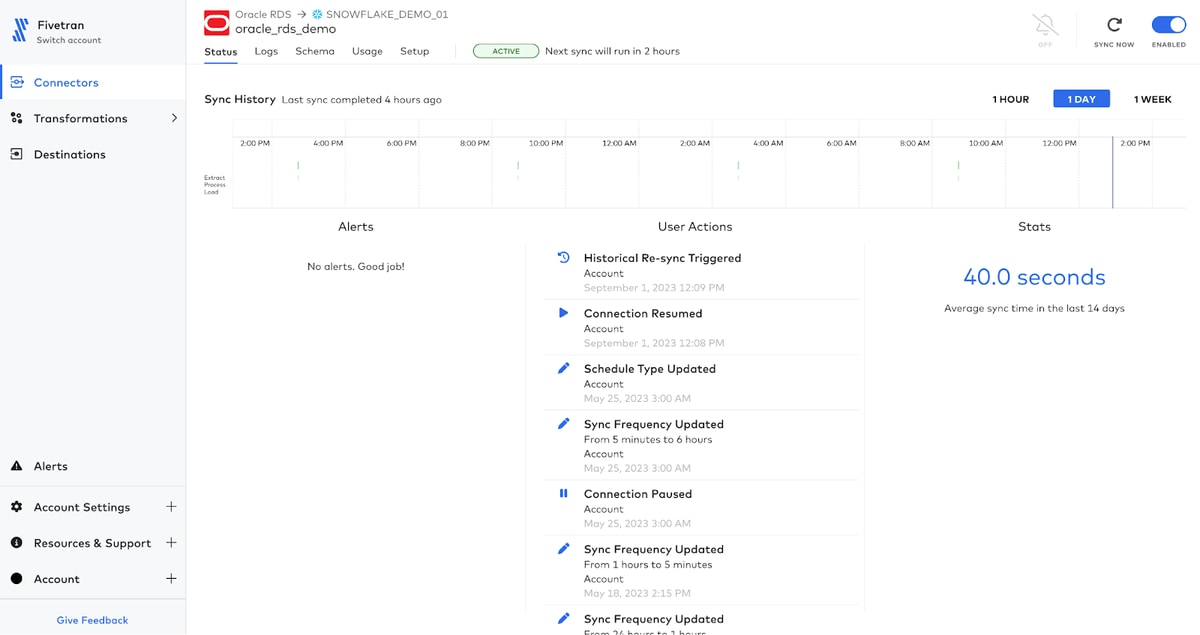
Task: Click the Switch account link
Action: coord(69,41)
